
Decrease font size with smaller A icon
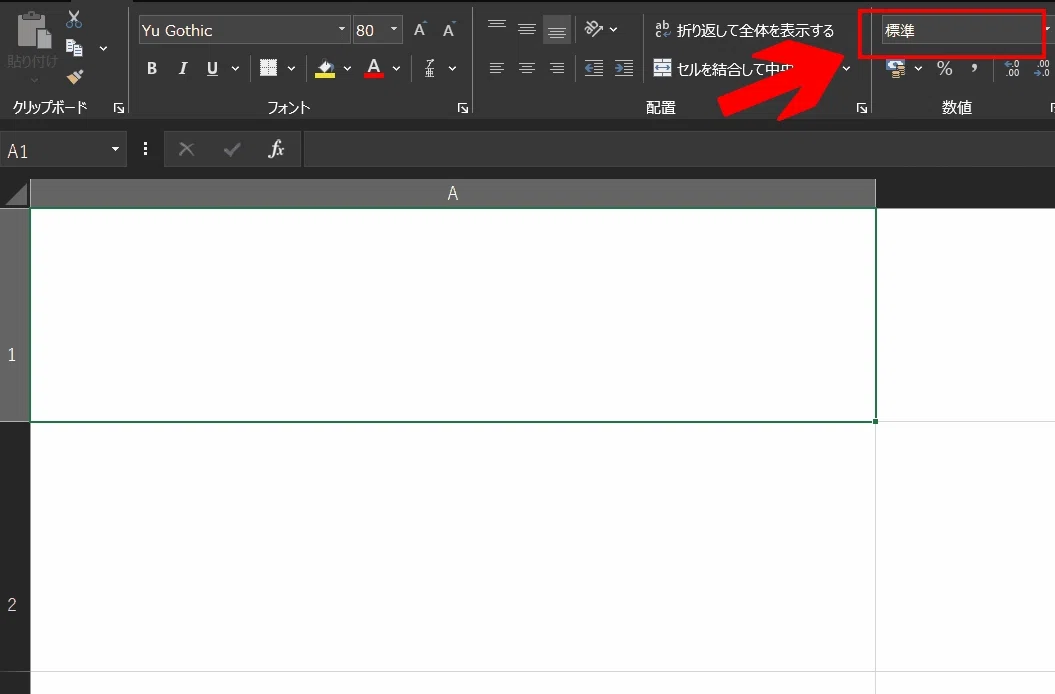pyautogui.click(x=449, y=30)
